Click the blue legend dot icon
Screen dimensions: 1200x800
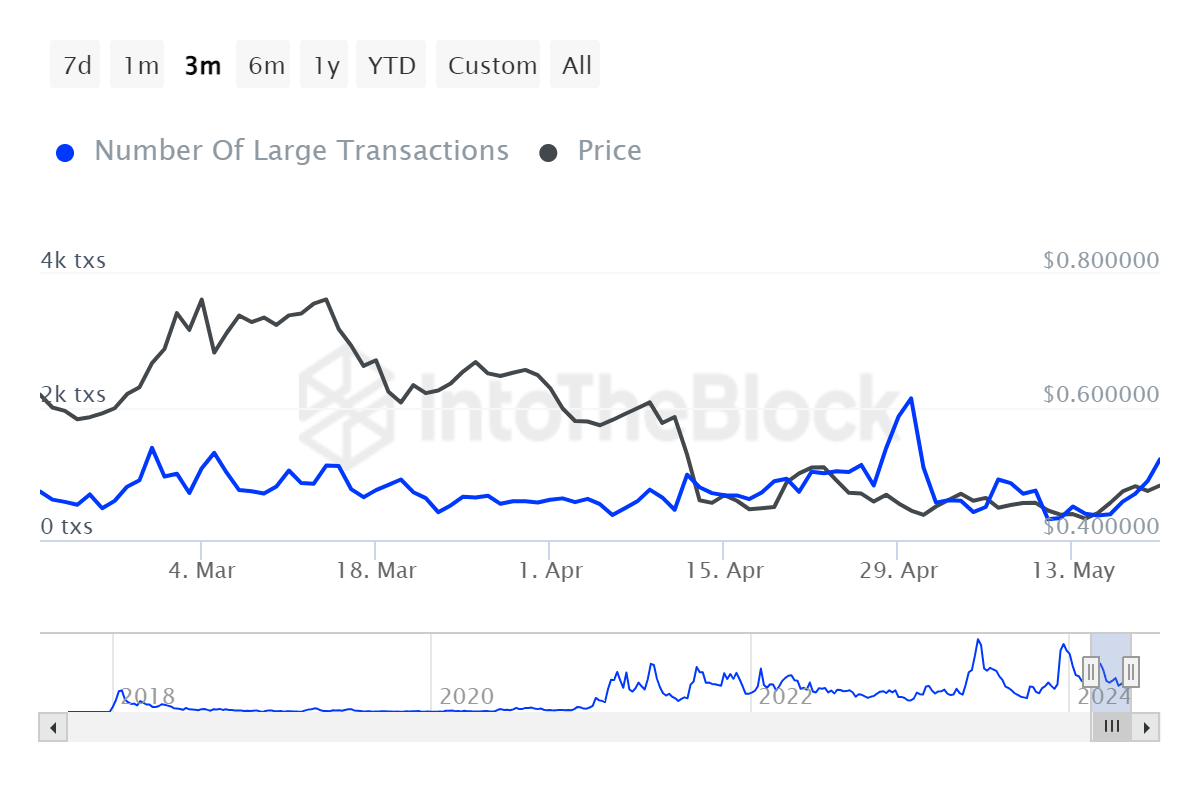65,150
